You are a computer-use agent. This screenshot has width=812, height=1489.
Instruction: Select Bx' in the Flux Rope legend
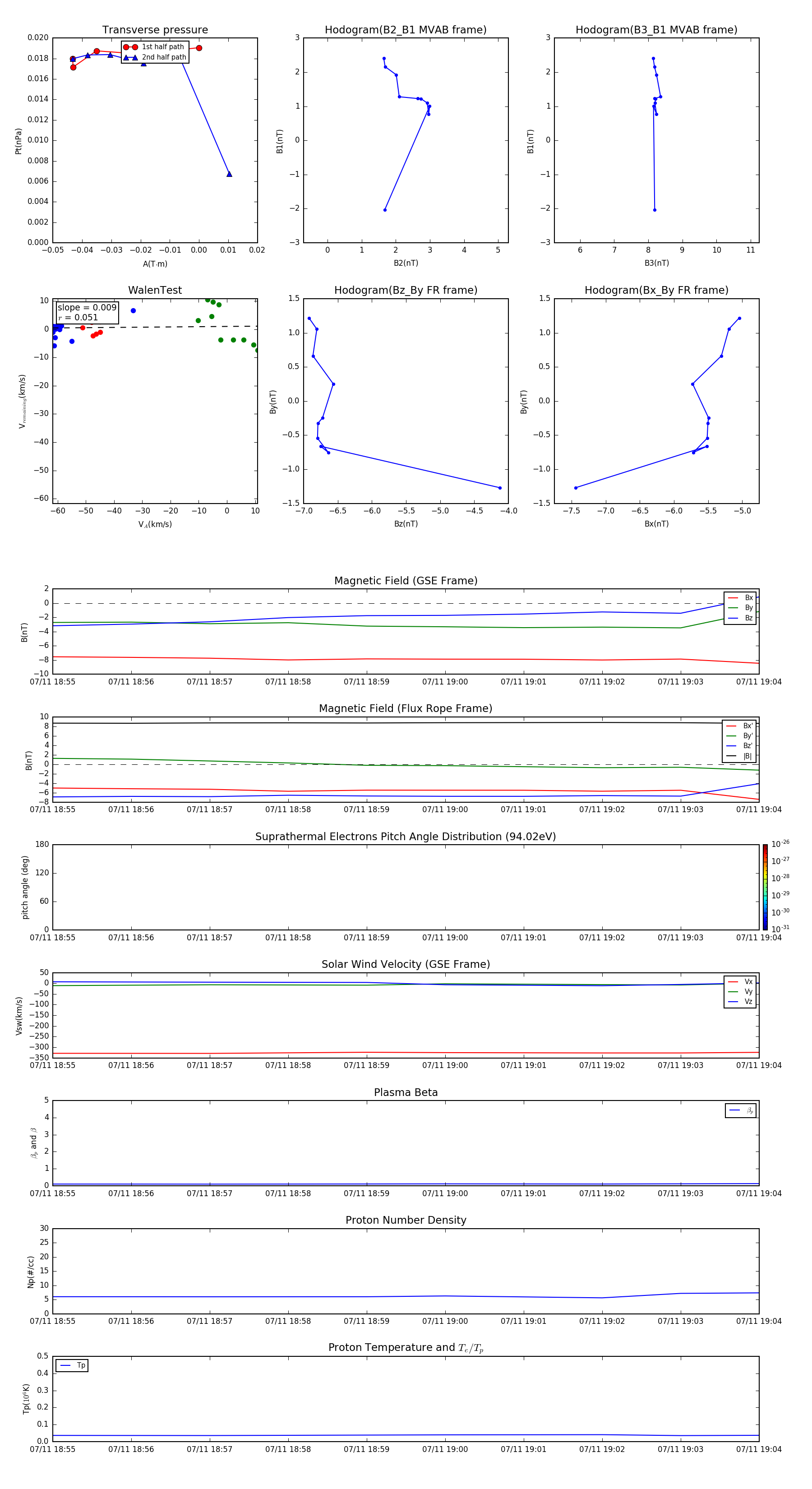pyautogui.click(x=740, y=726)
